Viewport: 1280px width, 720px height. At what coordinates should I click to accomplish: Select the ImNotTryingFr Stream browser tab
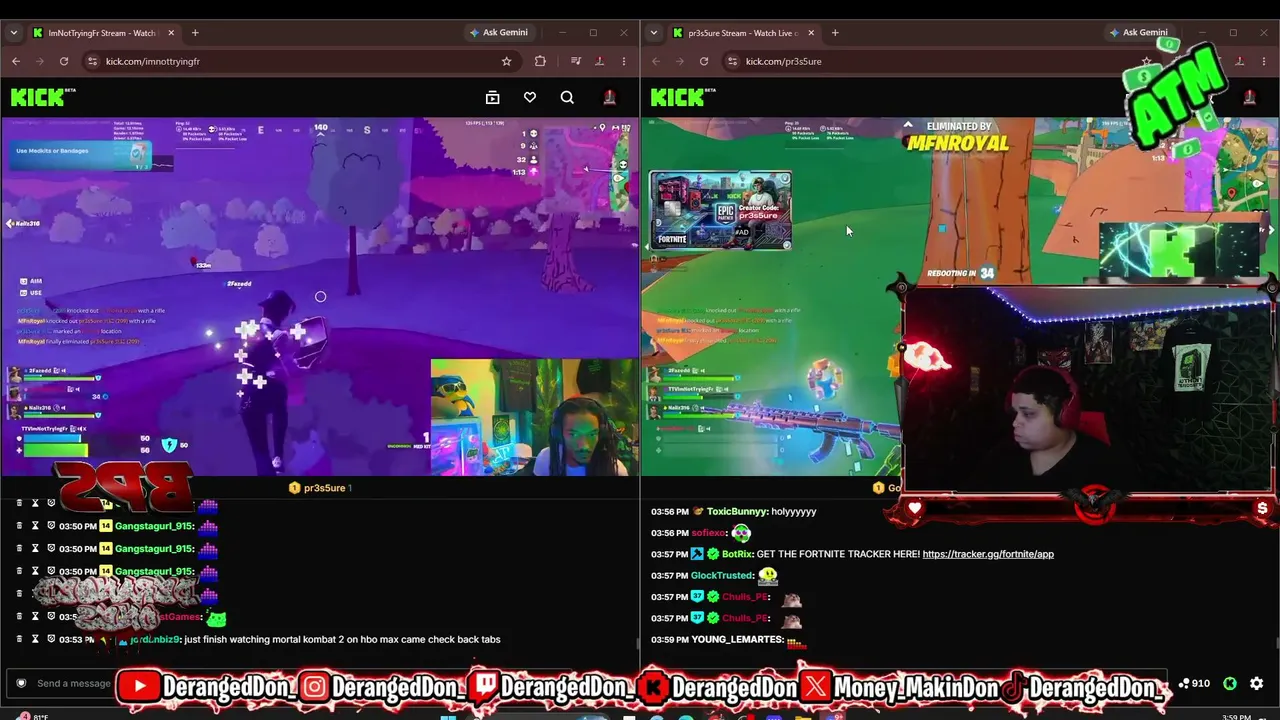tap(104, 33)
